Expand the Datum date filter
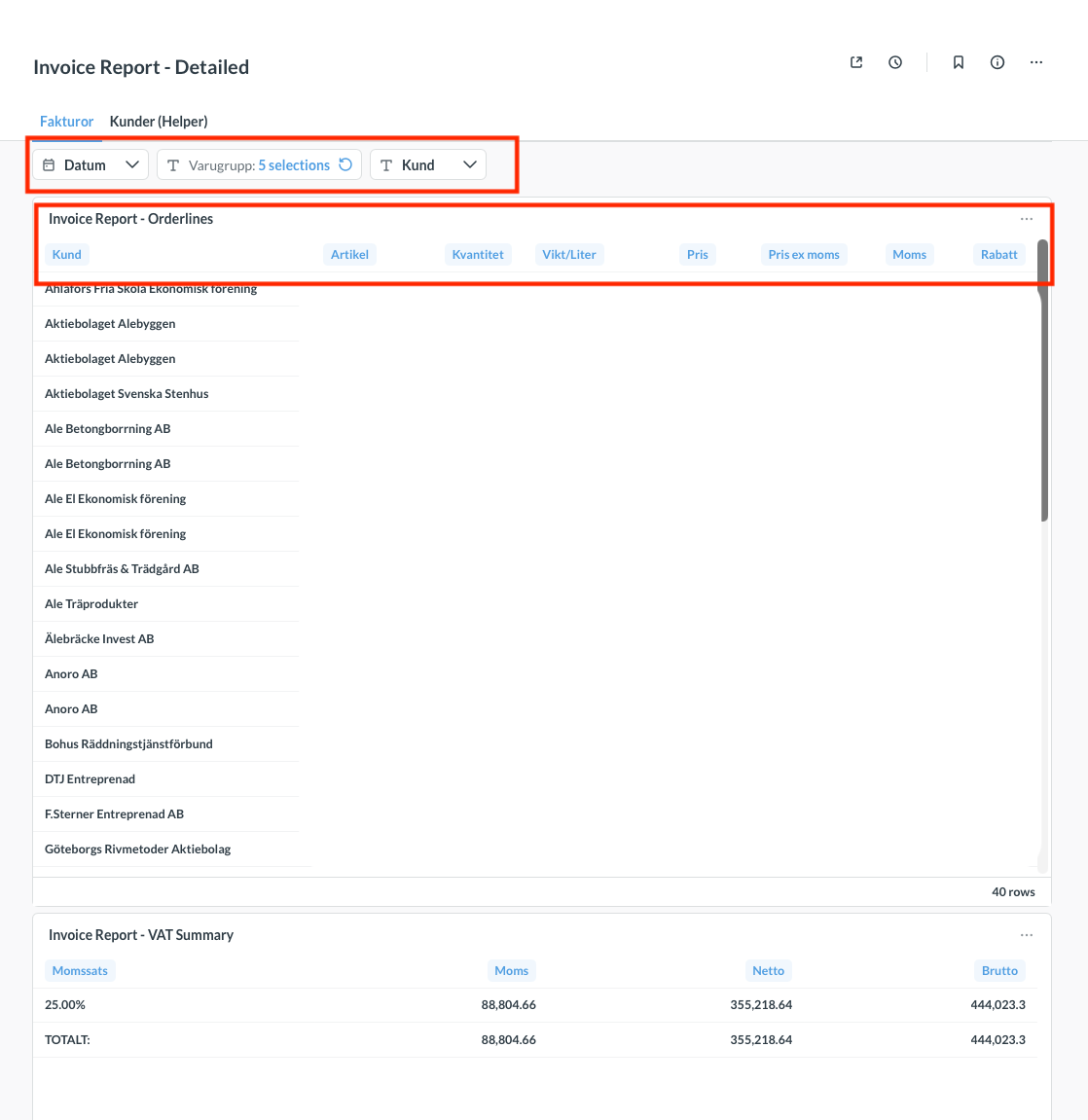This screenshot has height=1120, width=1088. [91, 165]
